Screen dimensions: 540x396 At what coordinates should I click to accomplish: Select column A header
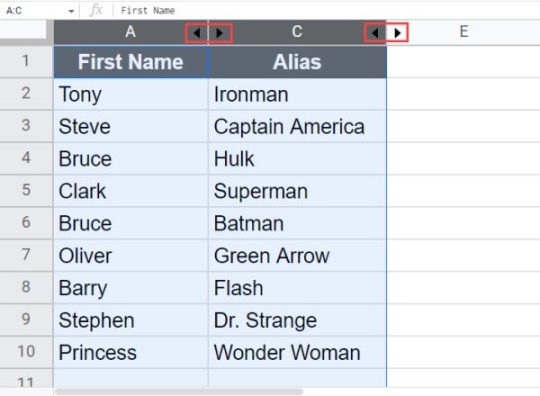(x=131, y=32)
